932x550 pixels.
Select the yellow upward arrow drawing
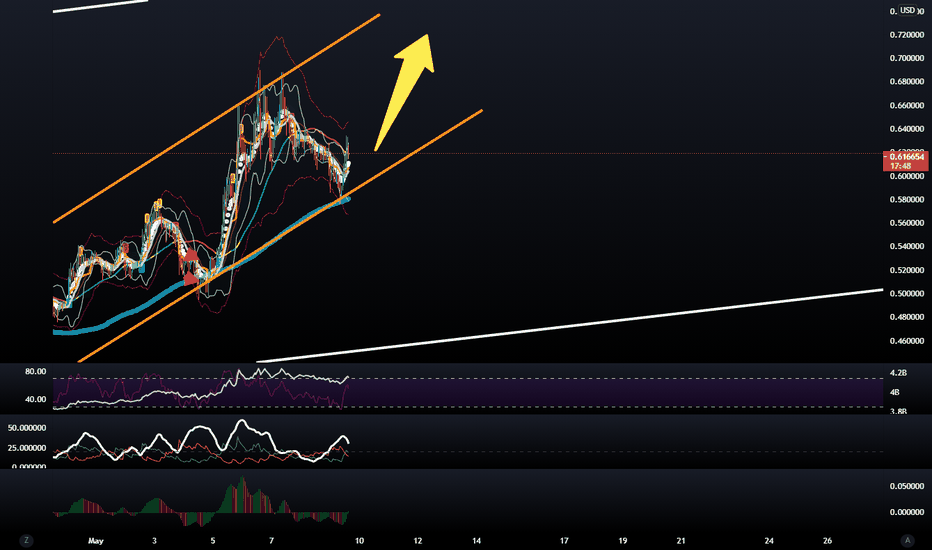[x=405, y=92]
